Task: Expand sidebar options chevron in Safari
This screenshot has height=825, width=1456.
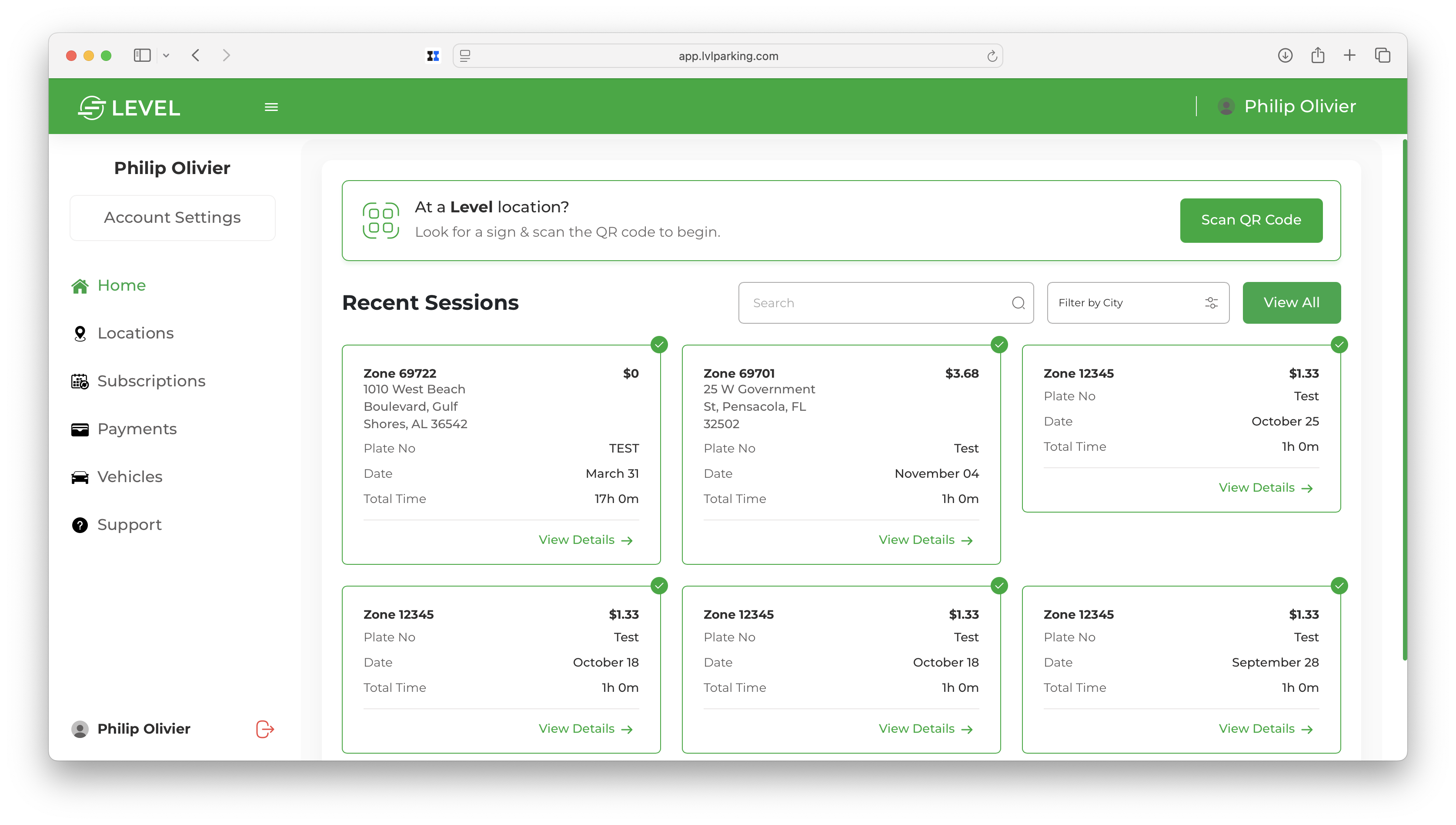Action: 166,56
